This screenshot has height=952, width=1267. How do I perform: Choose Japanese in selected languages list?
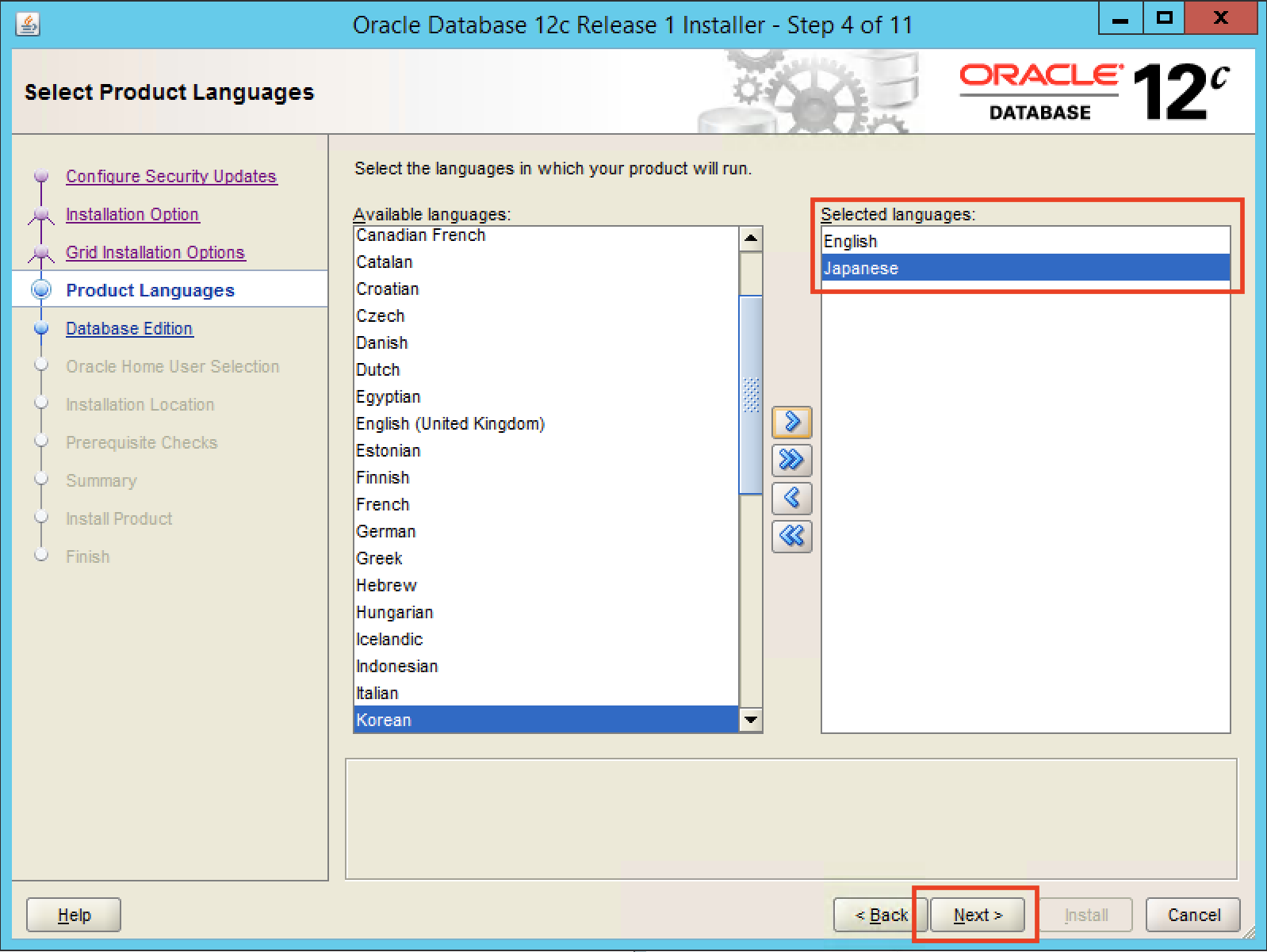tap(861, 268)
